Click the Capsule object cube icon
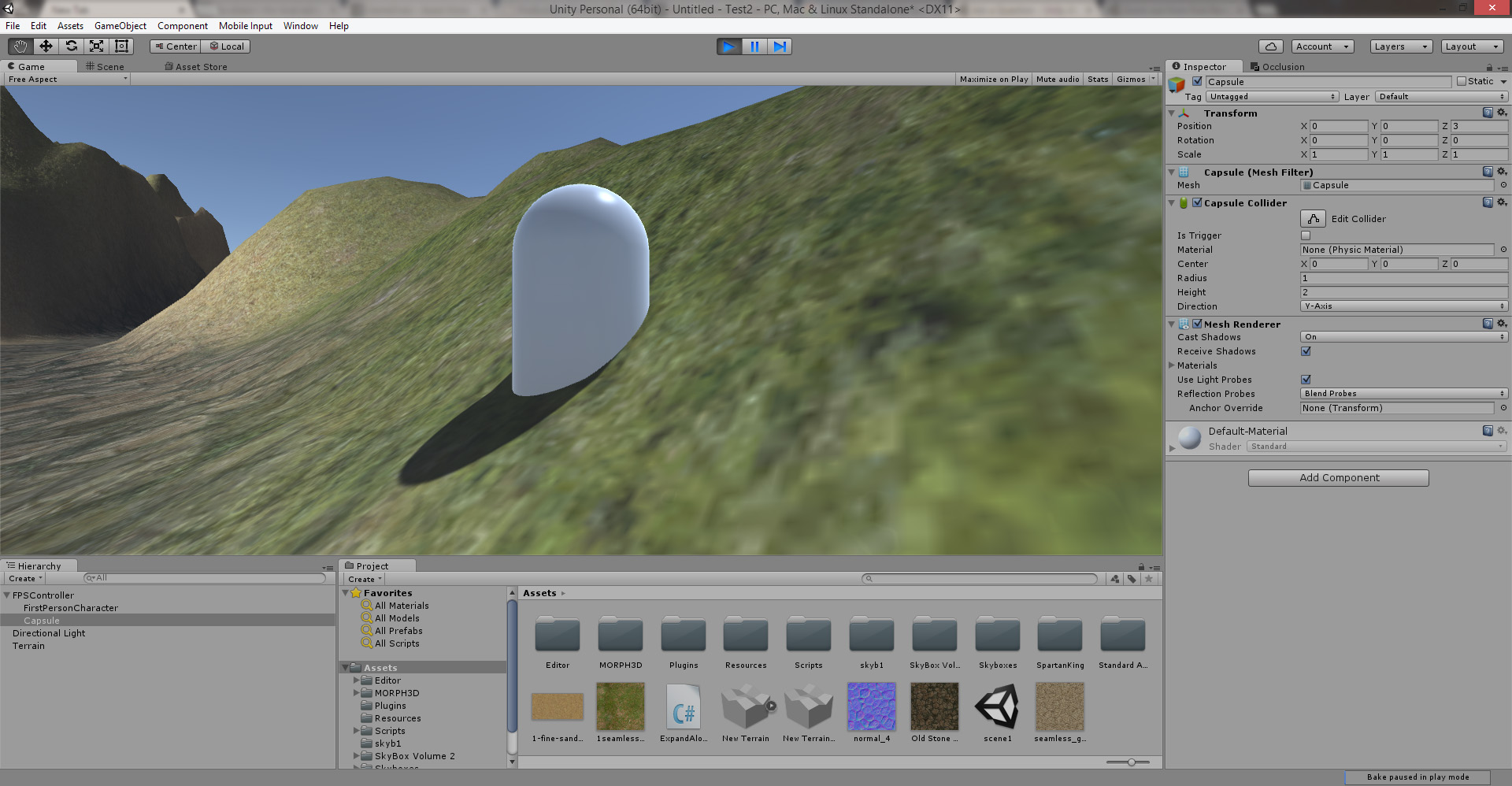Viewport: 1512px width, 786px height. click(1177, 84)
